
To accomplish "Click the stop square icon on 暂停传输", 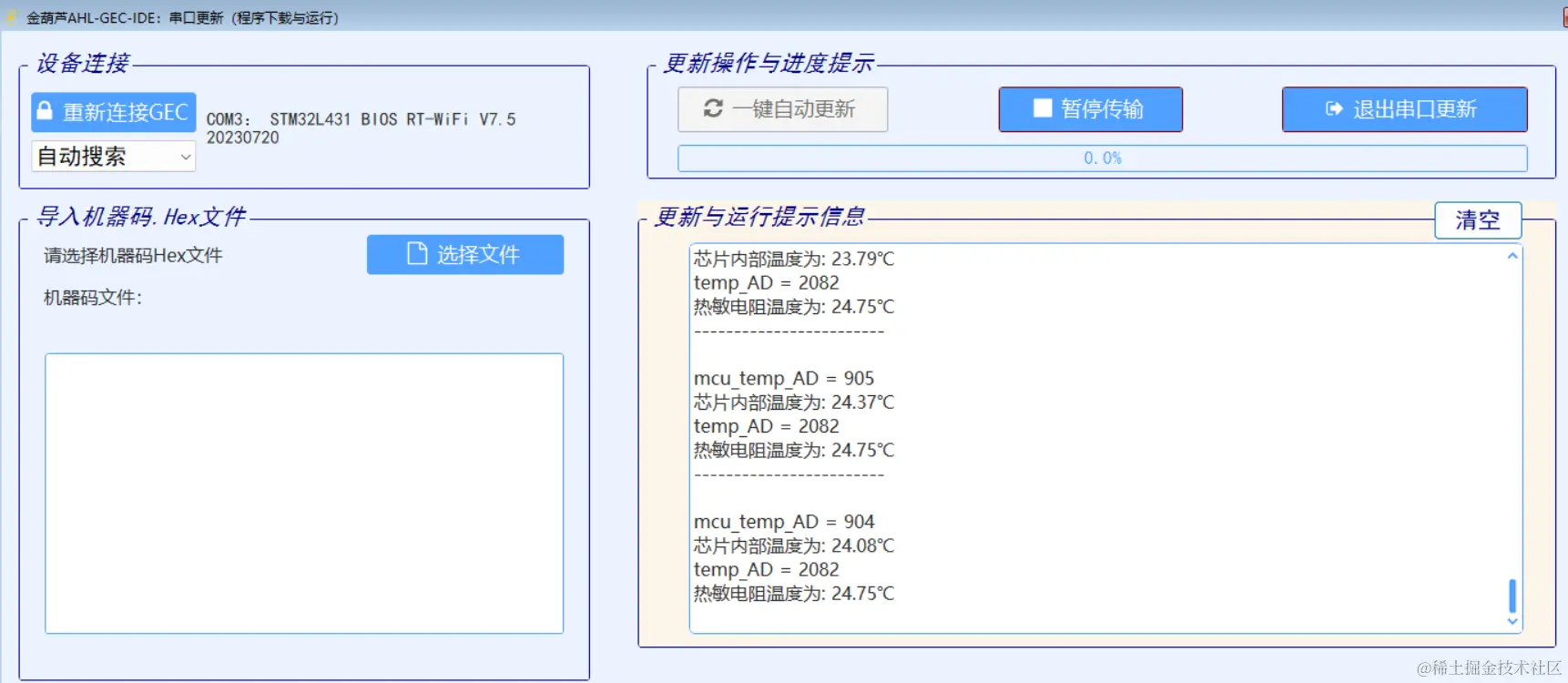I will click(1043, 108).
